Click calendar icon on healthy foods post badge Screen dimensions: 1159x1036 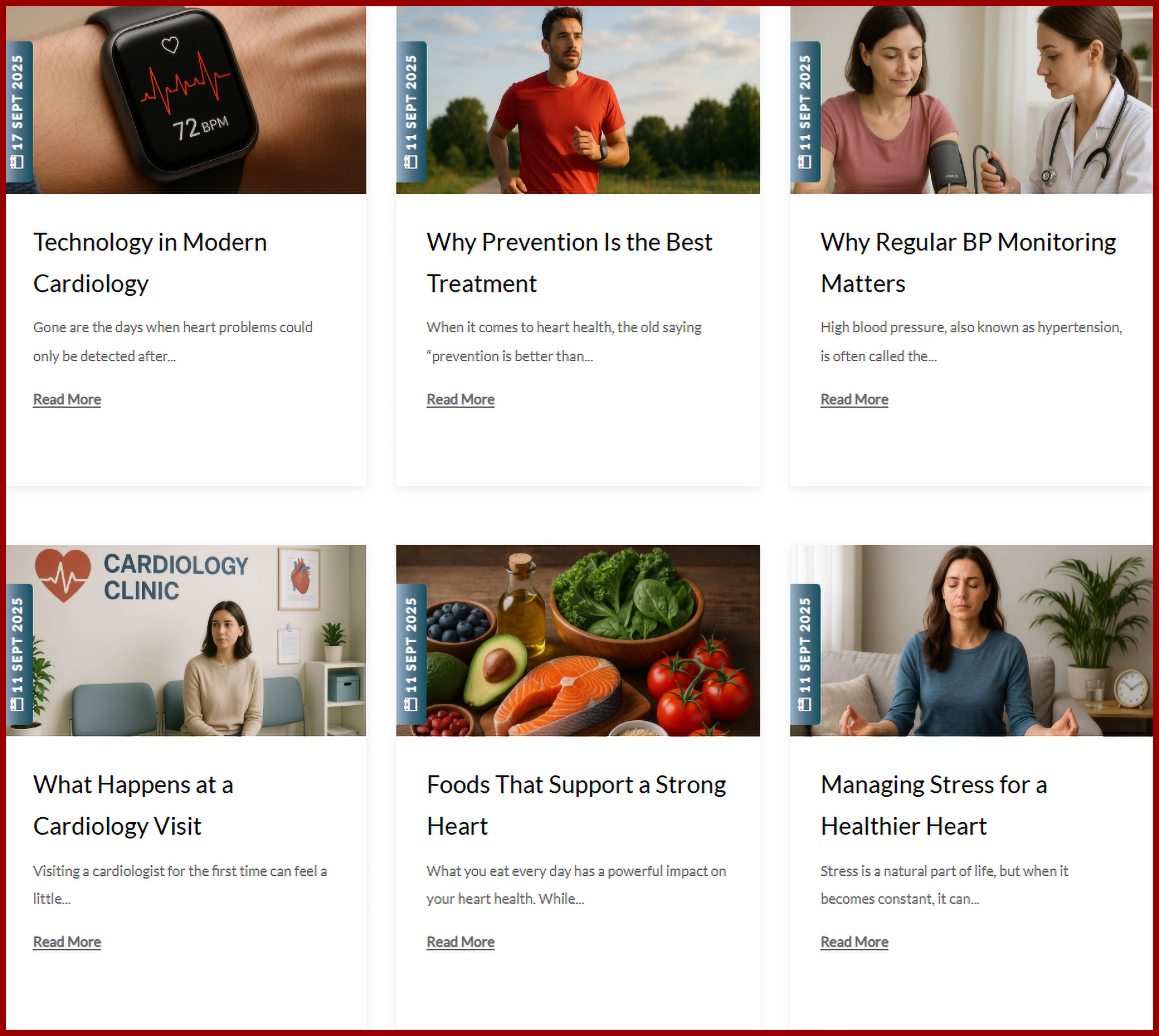411,705
